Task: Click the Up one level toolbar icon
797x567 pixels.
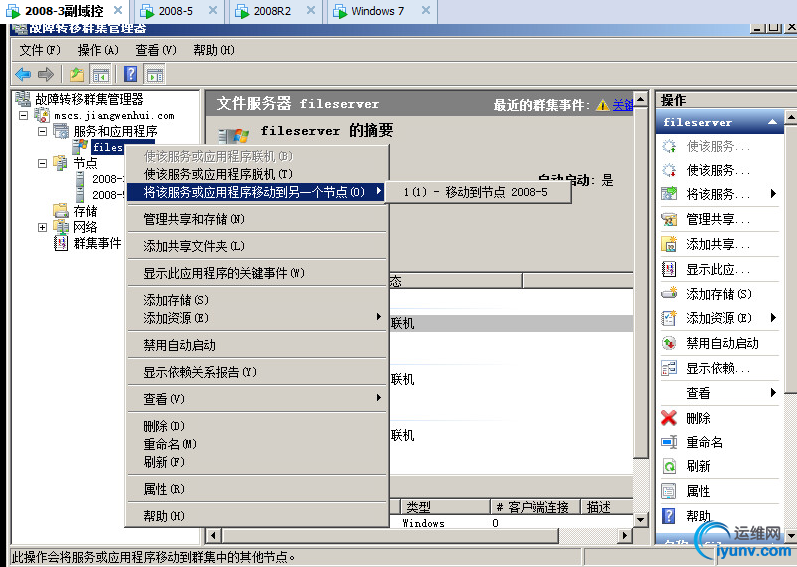Action: click(x=77, y=75)
